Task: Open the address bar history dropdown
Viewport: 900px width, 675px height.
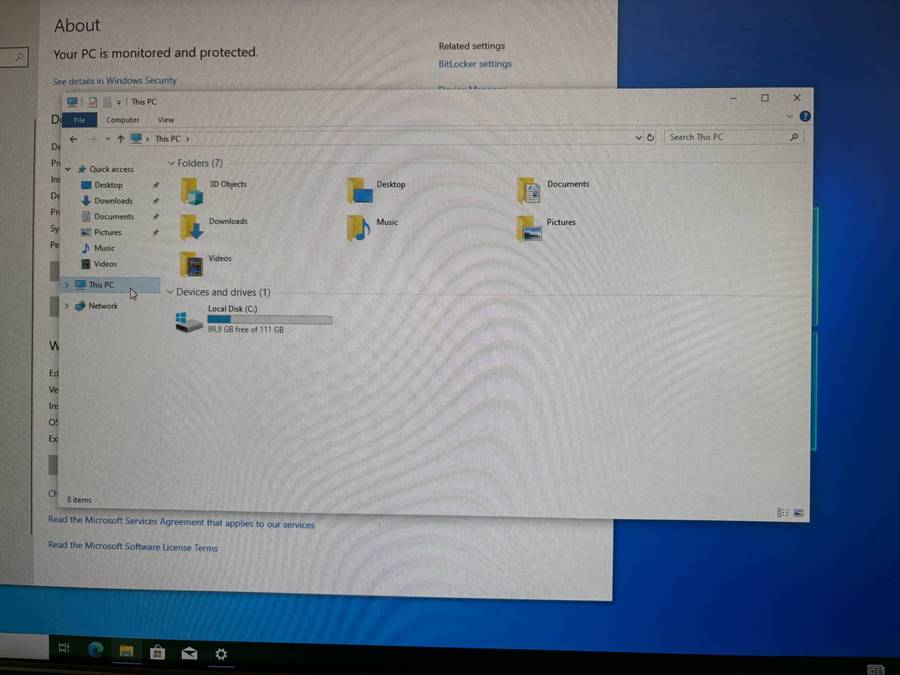Action: click(x=638, y=138)
